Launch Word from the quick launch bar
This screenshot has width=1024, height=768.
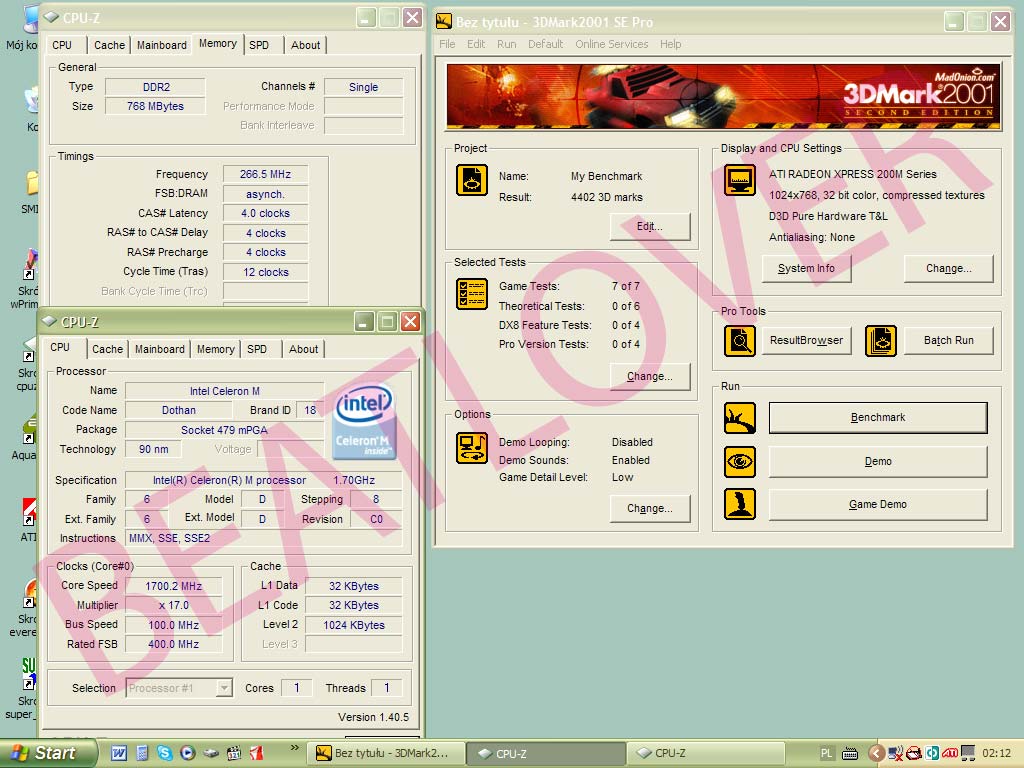coord(118,753)
